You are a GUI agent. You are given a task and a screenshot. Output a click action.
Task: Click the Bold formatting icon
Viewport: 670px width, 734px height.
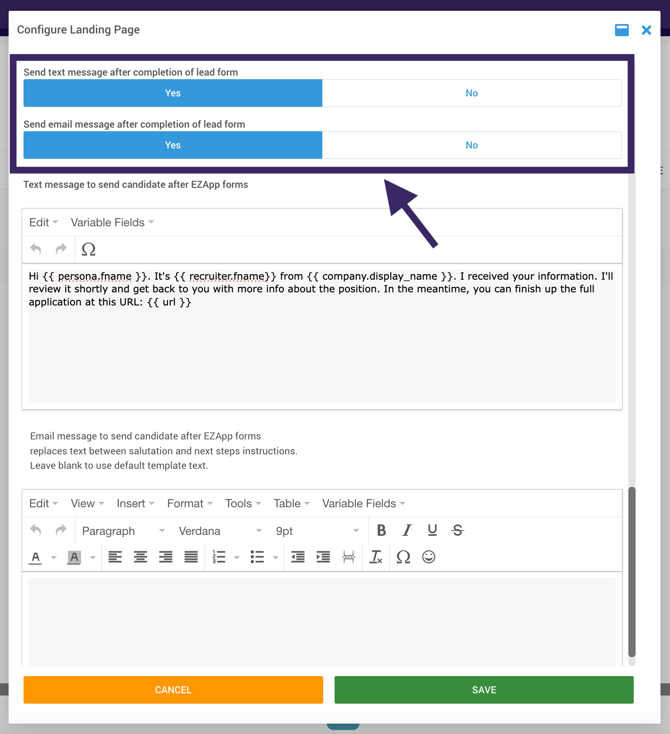click(381, 530)
